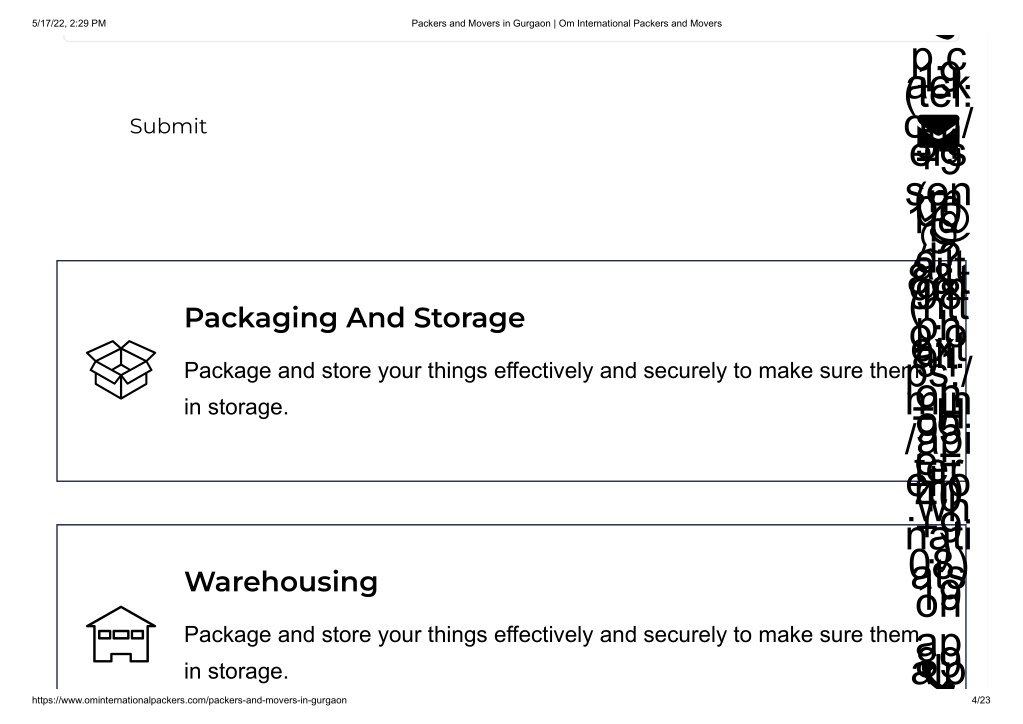Click the warehouse building icon

[x=120, y=633]
